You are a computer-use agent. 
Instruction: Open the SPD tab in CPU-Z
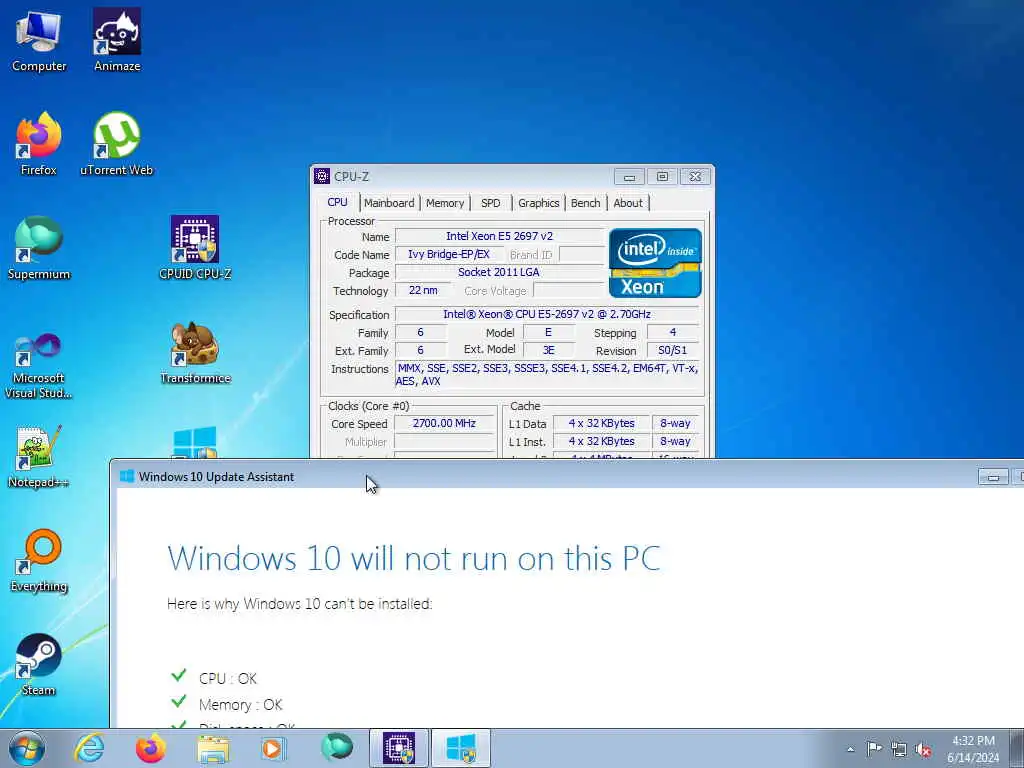pos(490,203)
